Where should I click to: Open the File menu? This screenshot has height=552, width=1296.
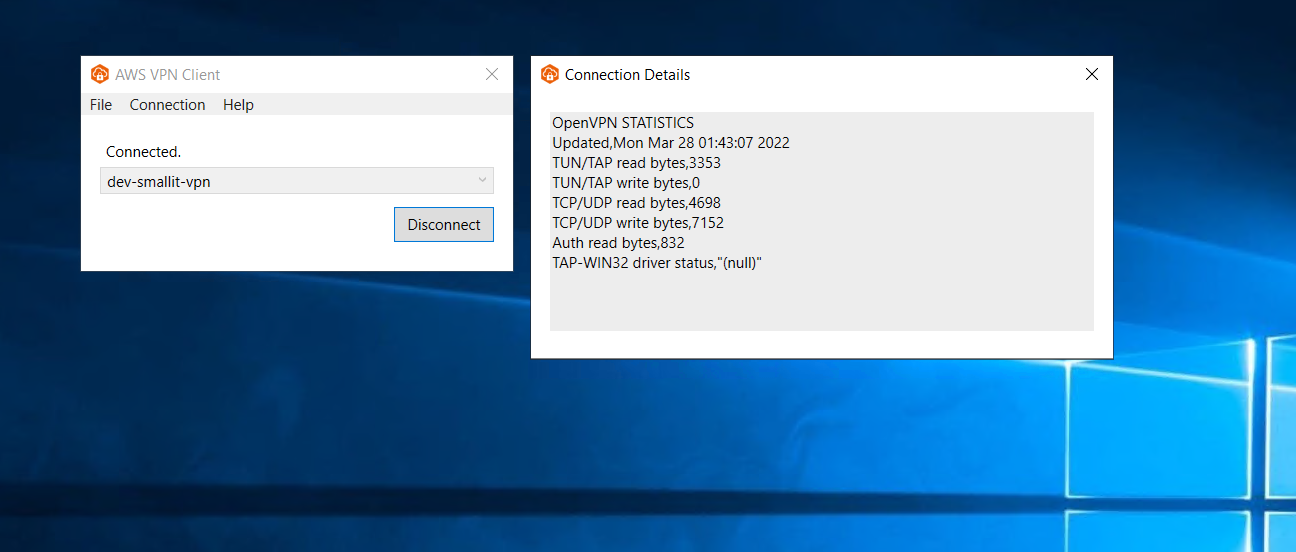click(101, 105)
